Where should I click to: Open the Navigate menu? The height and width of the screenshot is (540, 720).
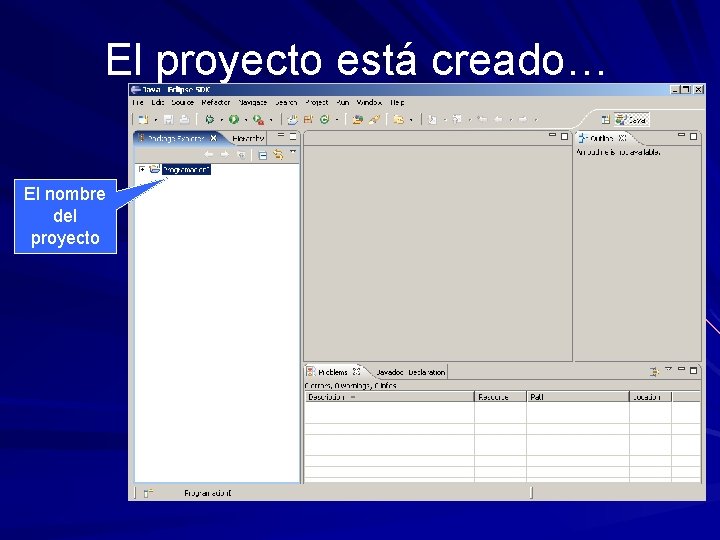(x=253, y=102)
